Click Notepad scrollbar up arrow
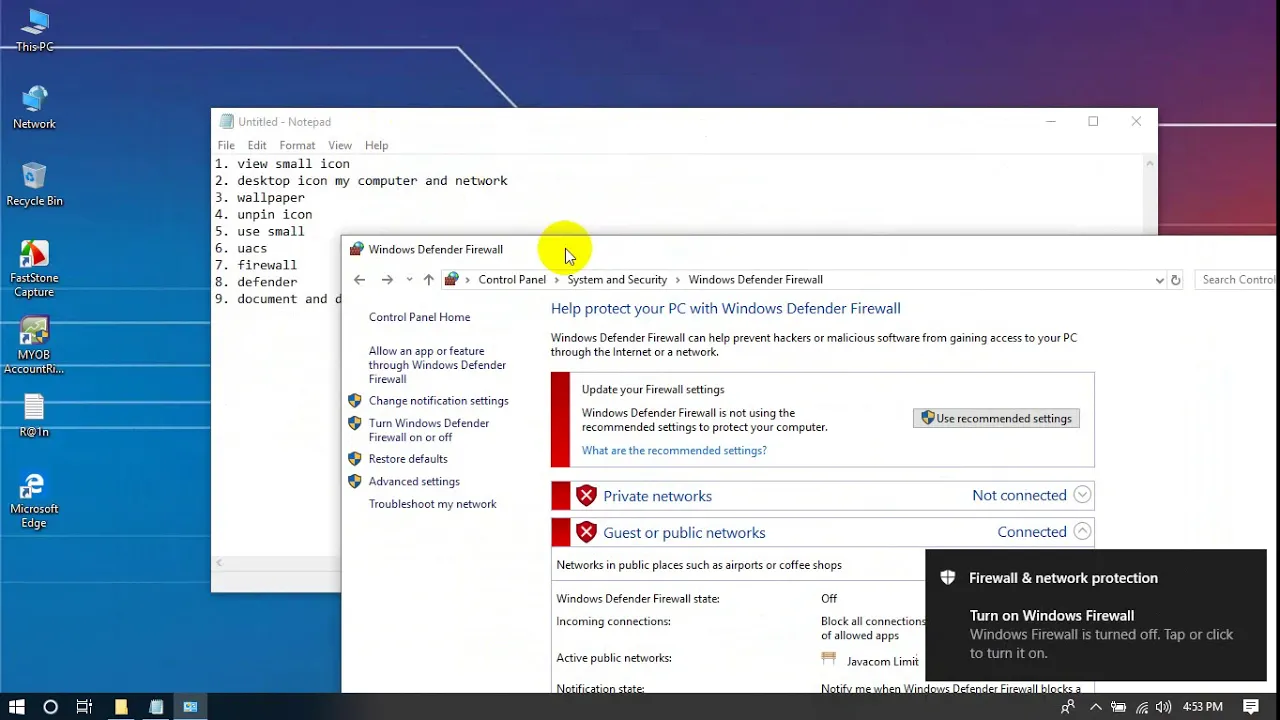 pos(1150,163)
